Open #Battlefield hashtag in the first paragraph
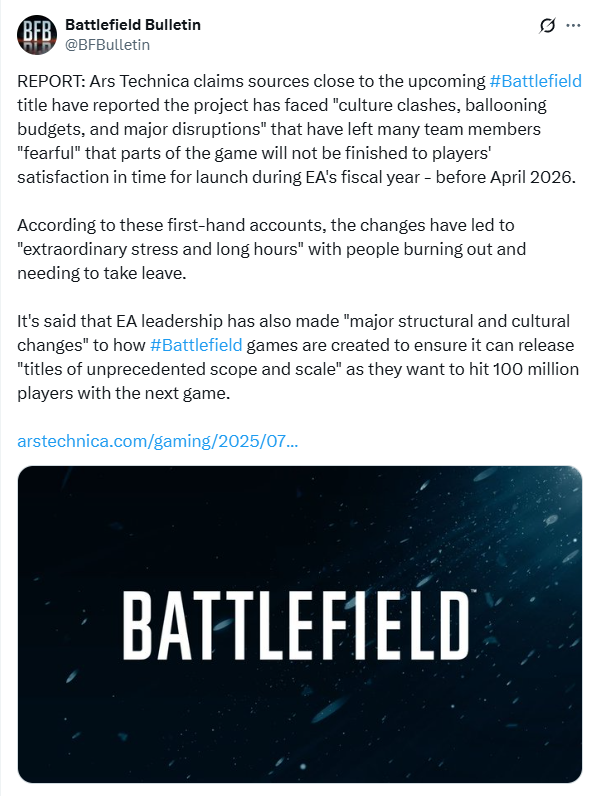The width and height of the screenshot is (590, 796). (535, 81)
